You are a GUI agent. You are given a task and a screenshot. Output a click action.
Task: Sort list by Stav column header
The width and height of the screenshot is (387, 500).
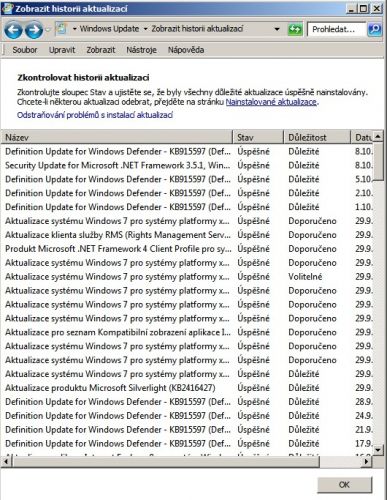(258, 137)
